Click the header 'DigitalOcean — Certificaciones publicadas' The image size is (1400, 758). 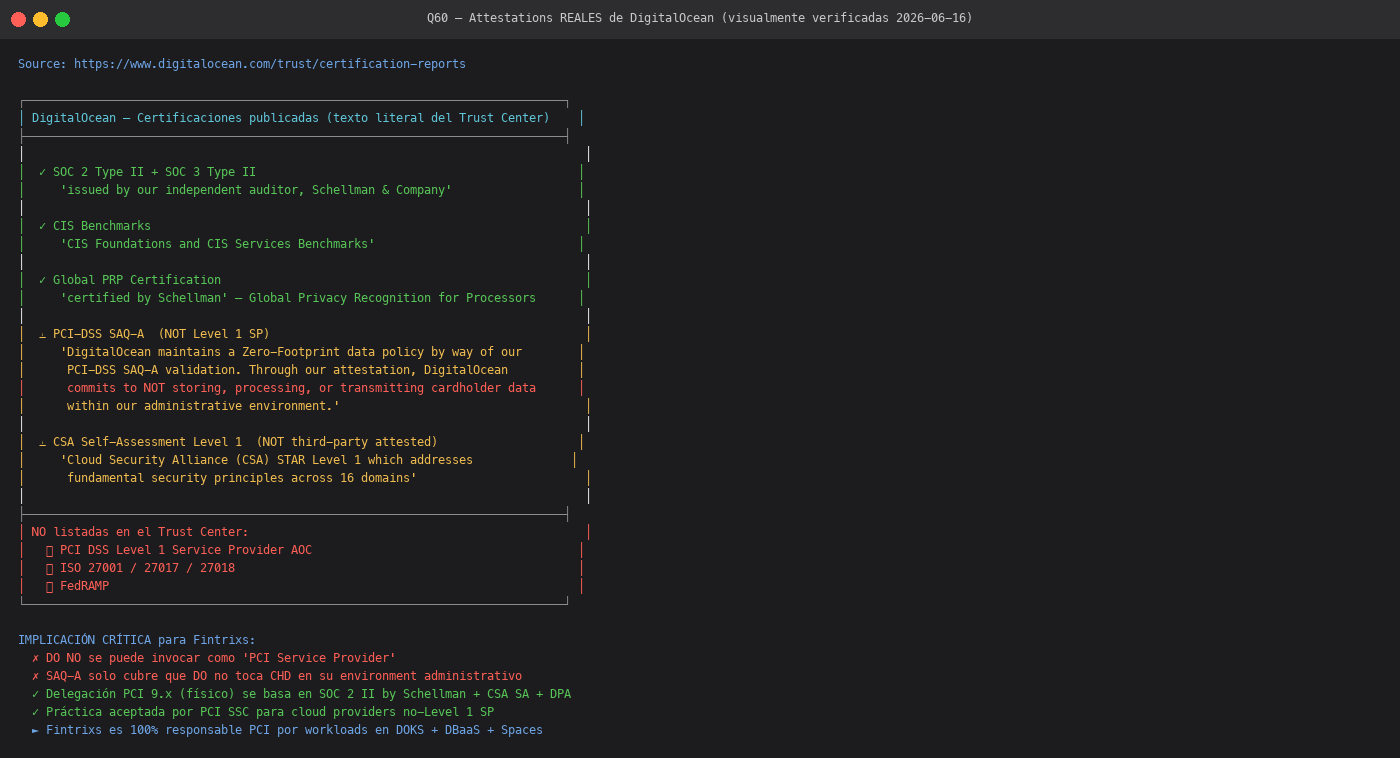(x=291, y=118)
